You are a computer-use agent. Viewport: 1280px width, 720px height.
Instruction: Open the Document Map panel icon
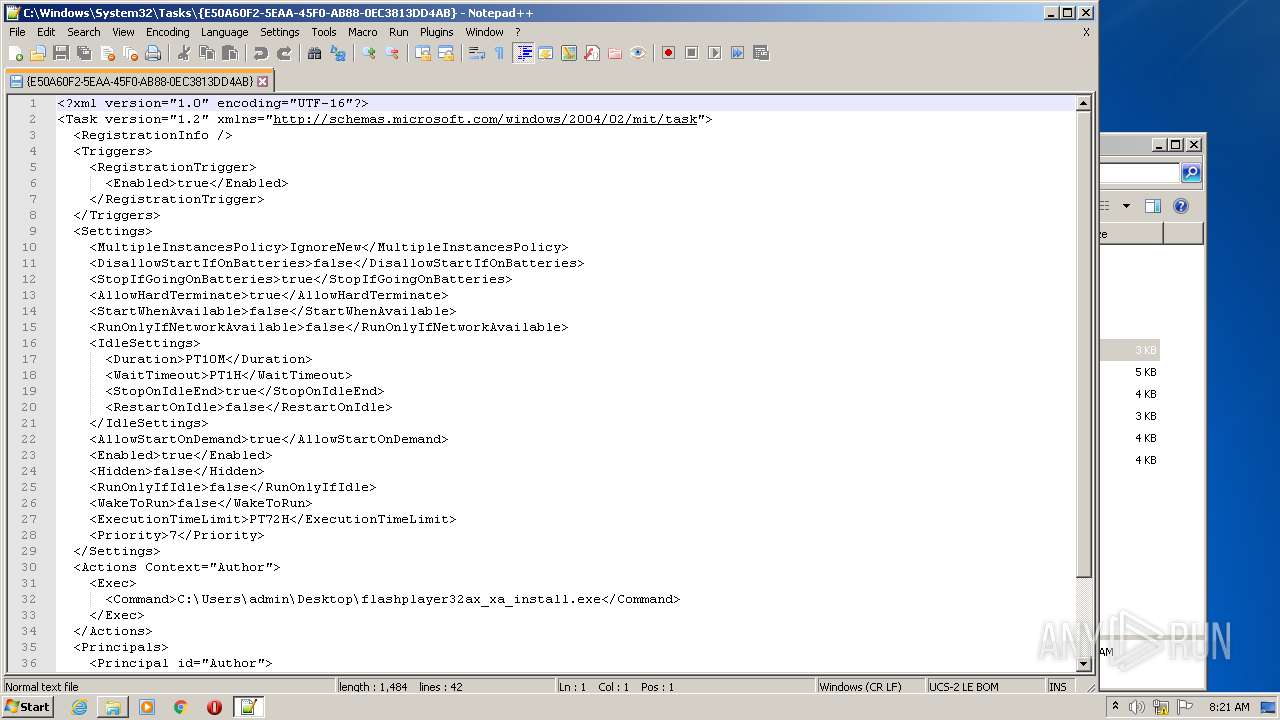coord(569,53)
